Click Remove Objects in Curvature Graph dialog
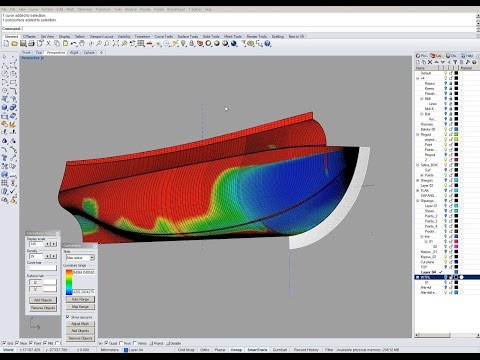Image resolution: width=480 pixels, height=360 pixels. point(43,308)
